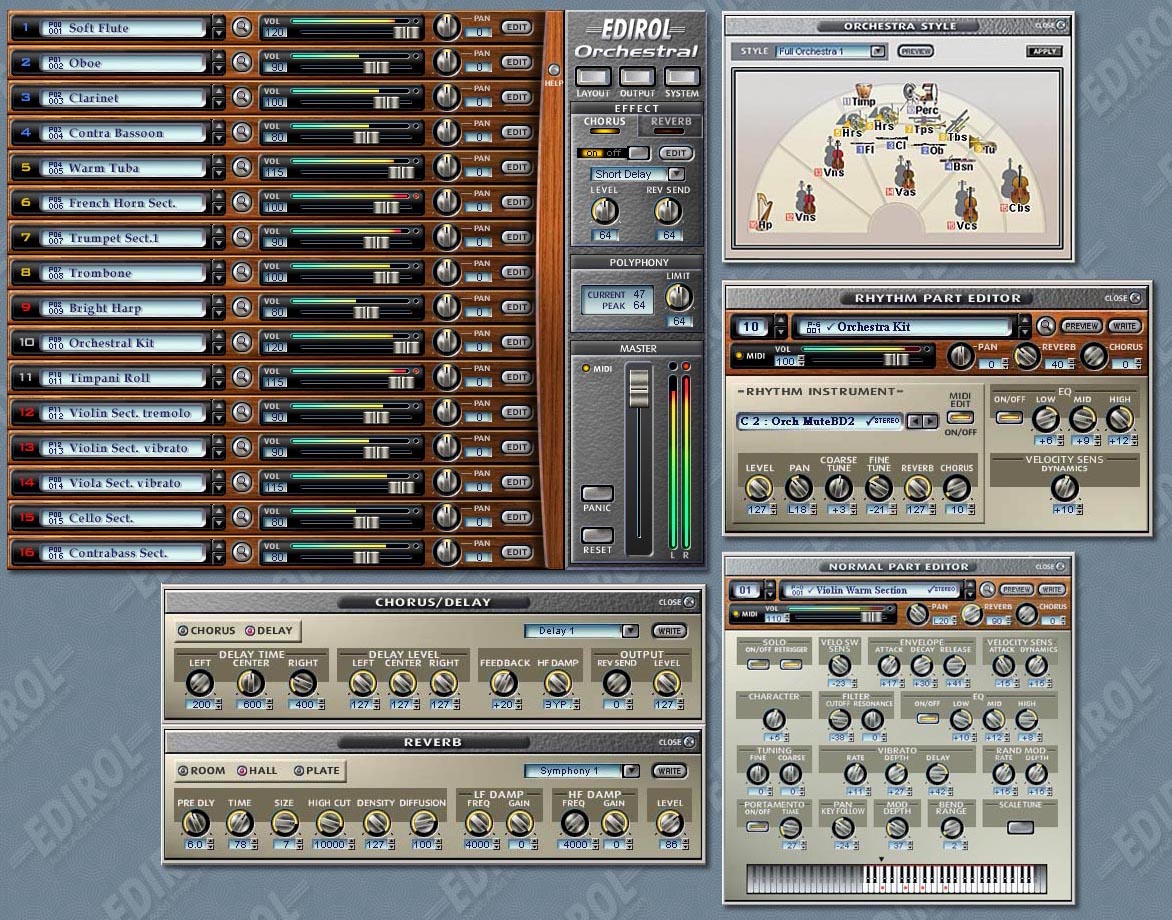
Task: Select Harp icon in orchestra layout
Action: (x=763, y=212)
